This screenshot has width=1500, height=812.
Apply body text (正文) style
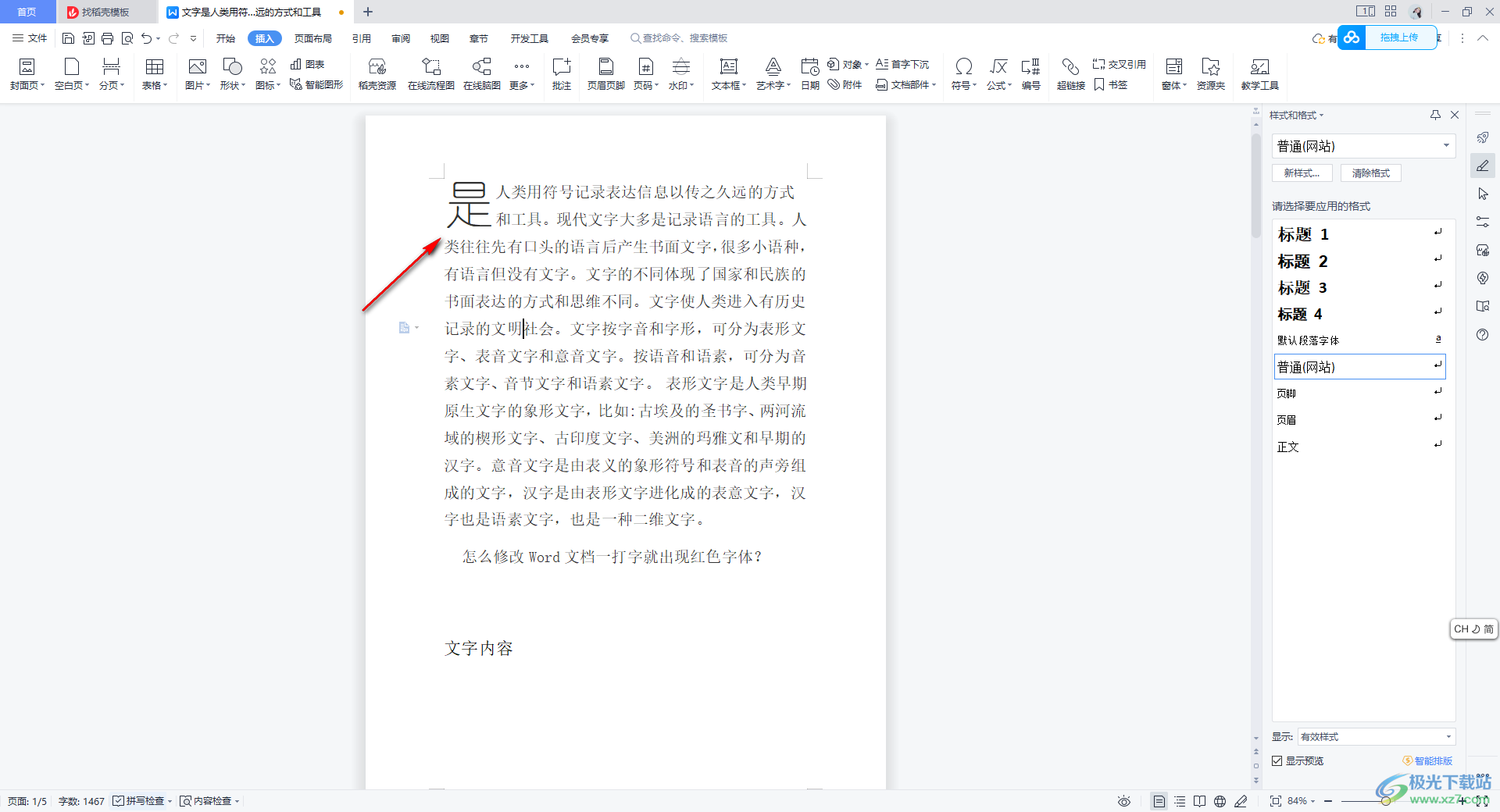coord(1360,447)
